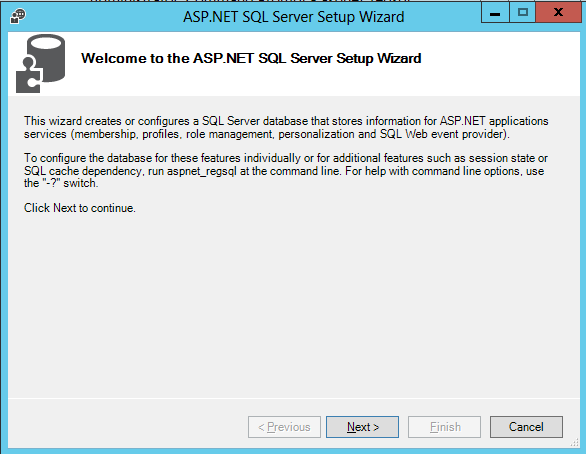Click the Next > button
586x454 pixels.
(363, 427)
